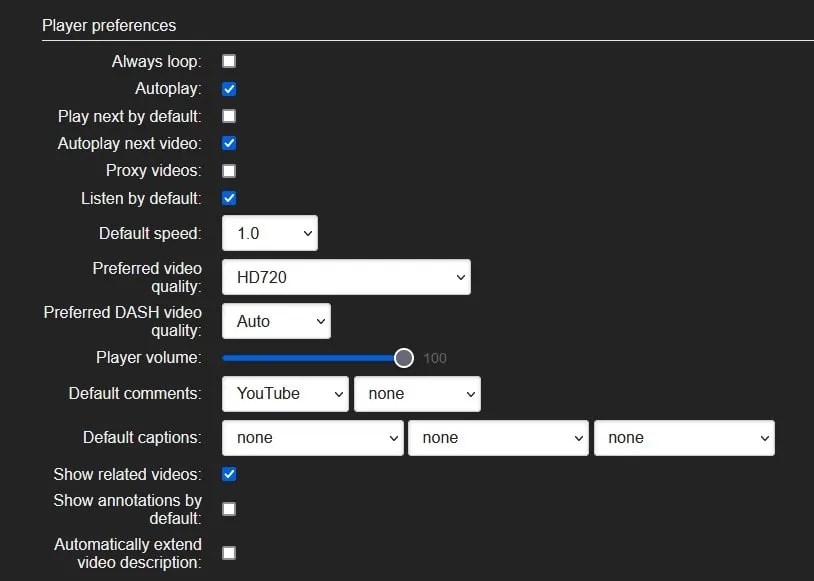The image size is (814, 581).
Task: Disable Autoplay next video
Action: (229, 143)
